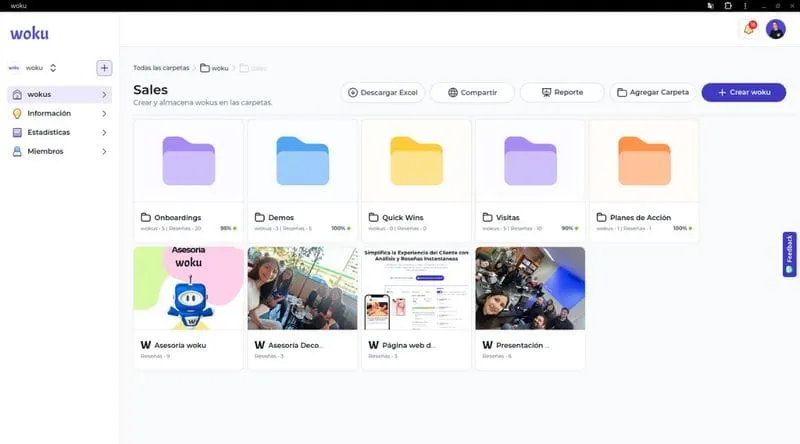Click the extensions puzzle icon in title bar
Viewport: 800px width, 444px height.
click(728, 6)
